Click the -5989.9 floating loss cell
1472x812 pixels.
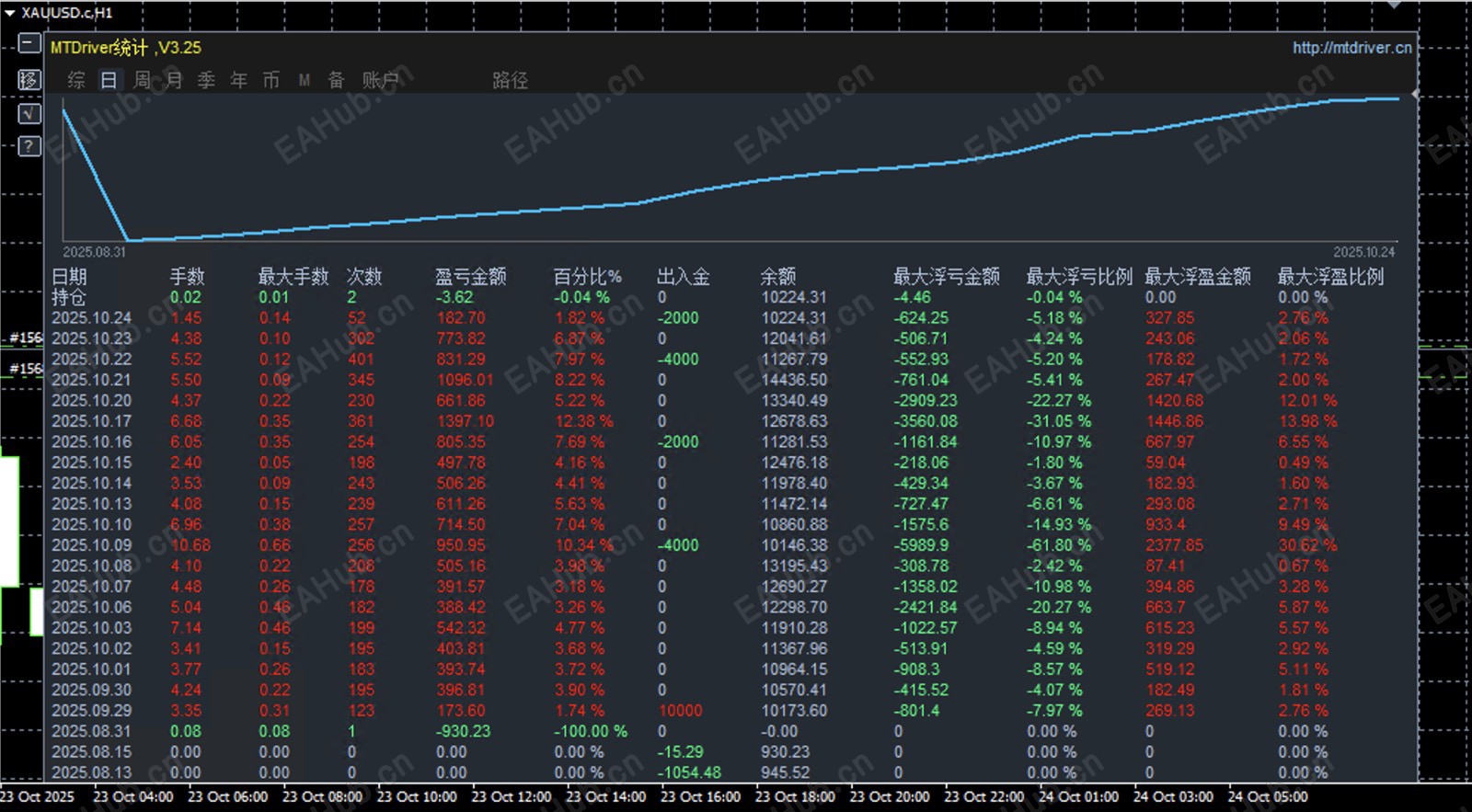[x=921, y=545]
